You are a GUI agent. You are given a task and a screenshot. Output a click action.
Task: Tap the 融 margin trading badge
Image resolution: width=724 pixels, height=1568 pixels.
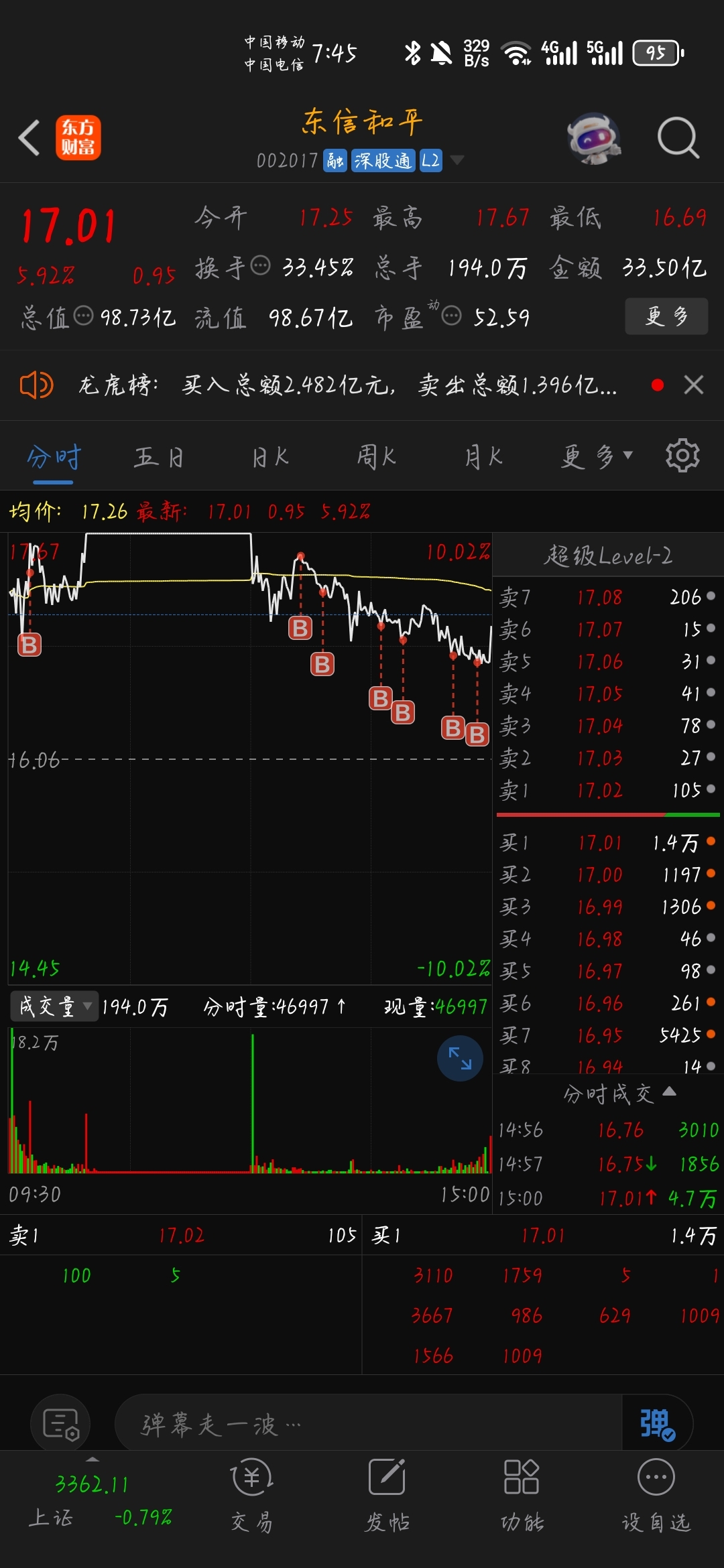(335, 161)
